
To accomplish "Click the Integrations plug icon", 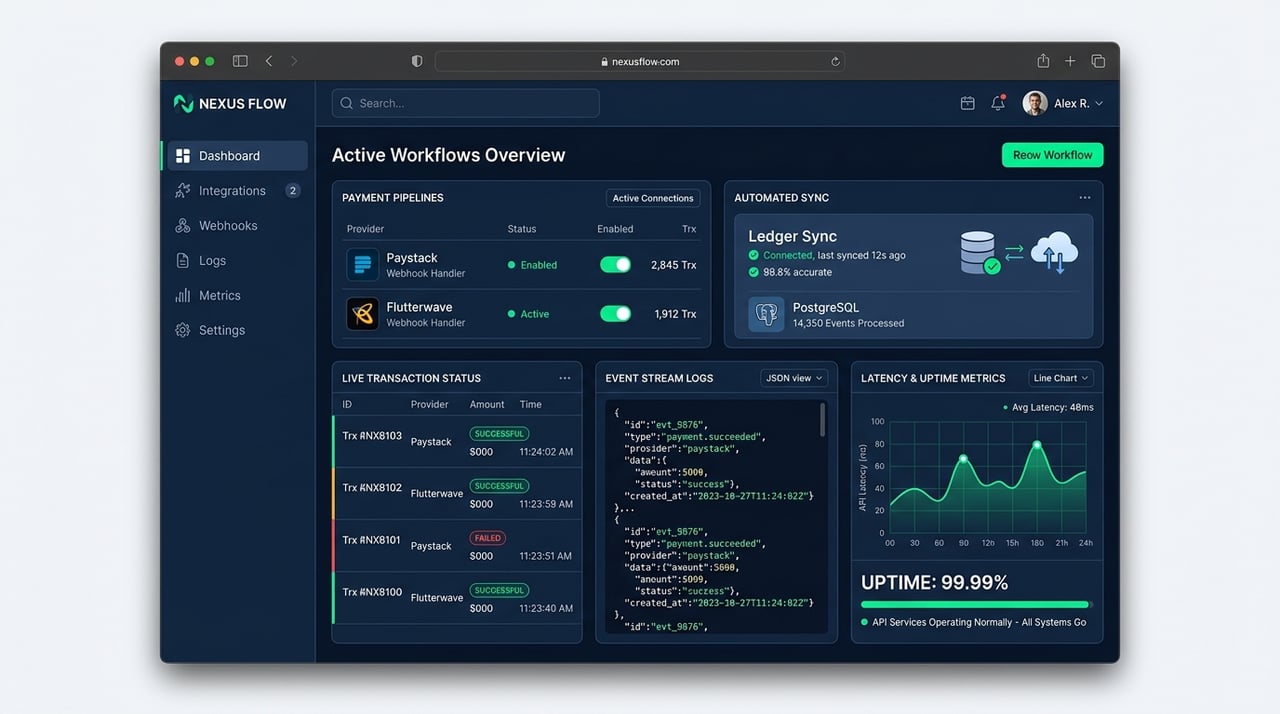I will pyautogui.click(x=182, y=190).
